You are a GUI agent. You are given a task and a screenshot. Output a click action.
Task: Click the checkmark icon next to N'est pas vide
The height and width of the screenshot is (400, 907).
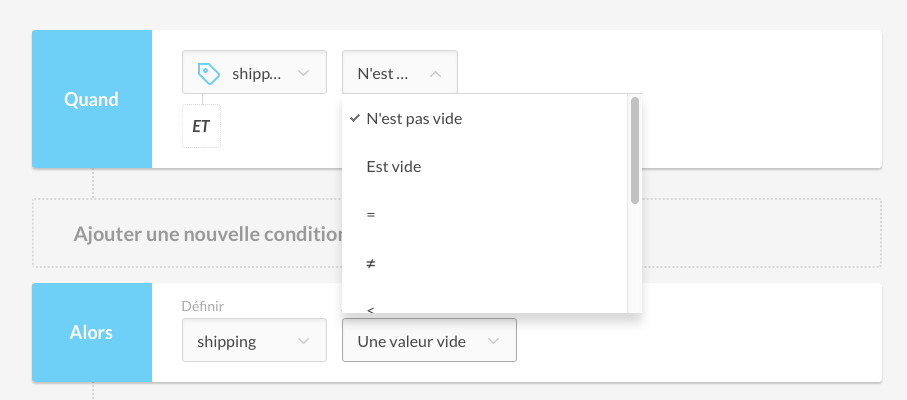[355, 118]
